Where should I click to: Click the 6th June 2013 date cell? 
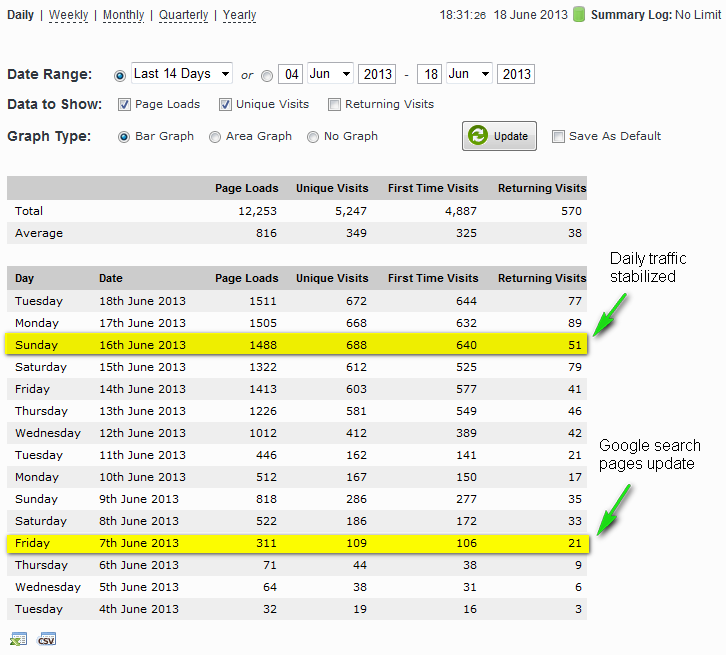click(x=138, y=565)
